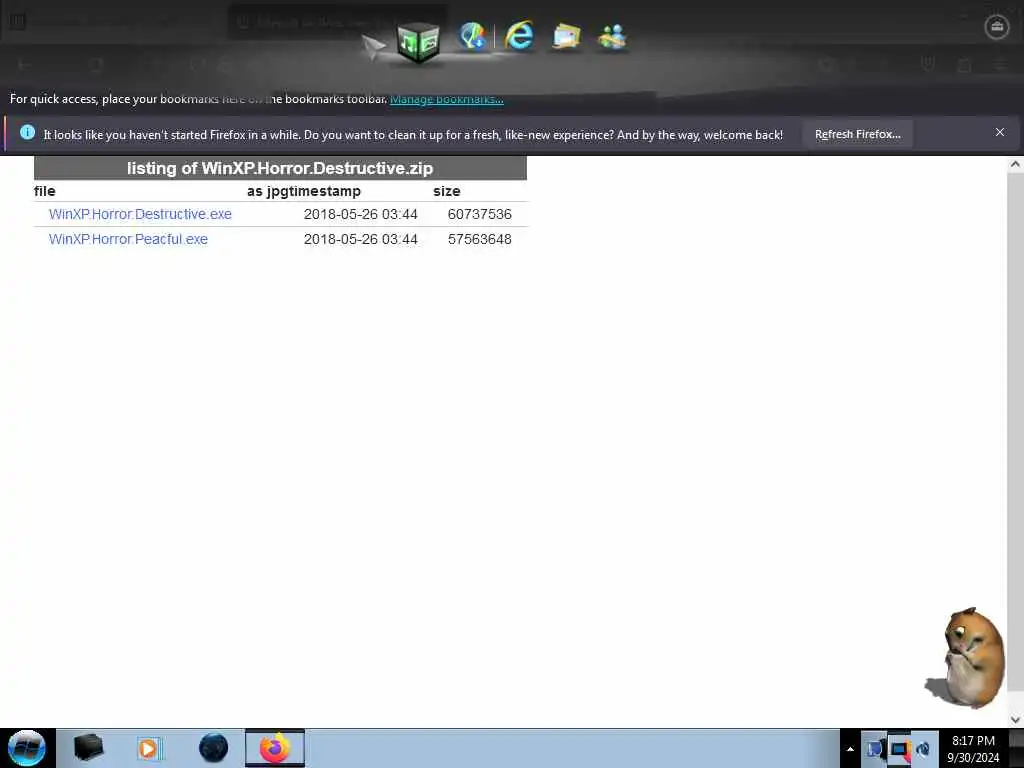Screen dimensions: 1024x768
Task: Click the 'as jpg' column header
Action: click(x=263, y=191)
